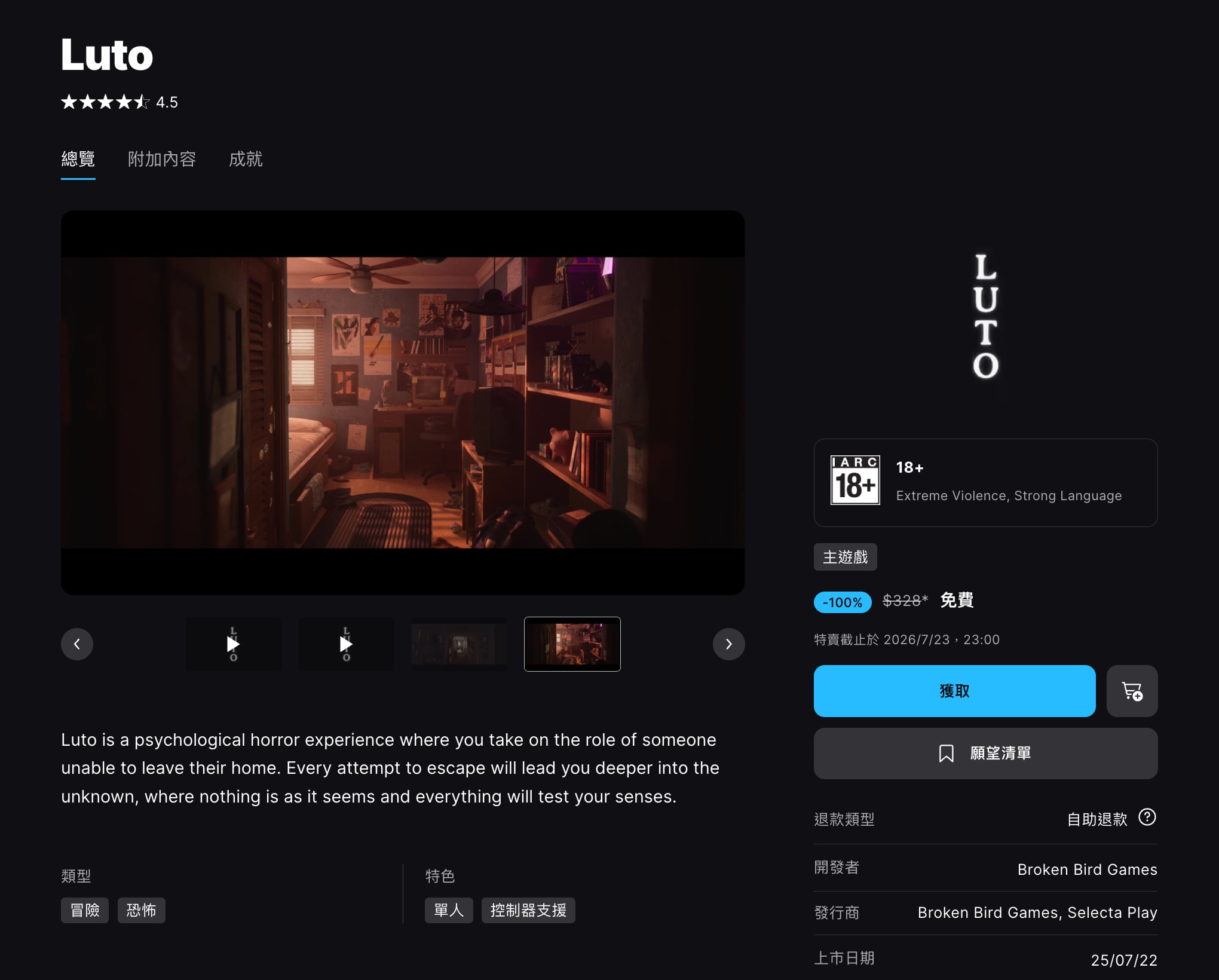Play the second trailer thumbnail
Viewport: 1219px width, 980px height.
coord(346,644)
